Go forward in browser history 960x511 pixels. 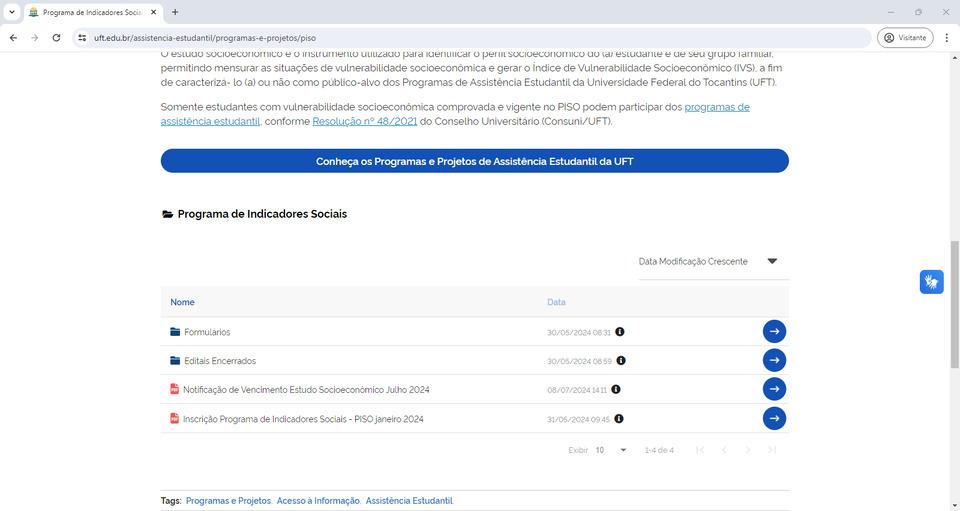click(35, 38)
